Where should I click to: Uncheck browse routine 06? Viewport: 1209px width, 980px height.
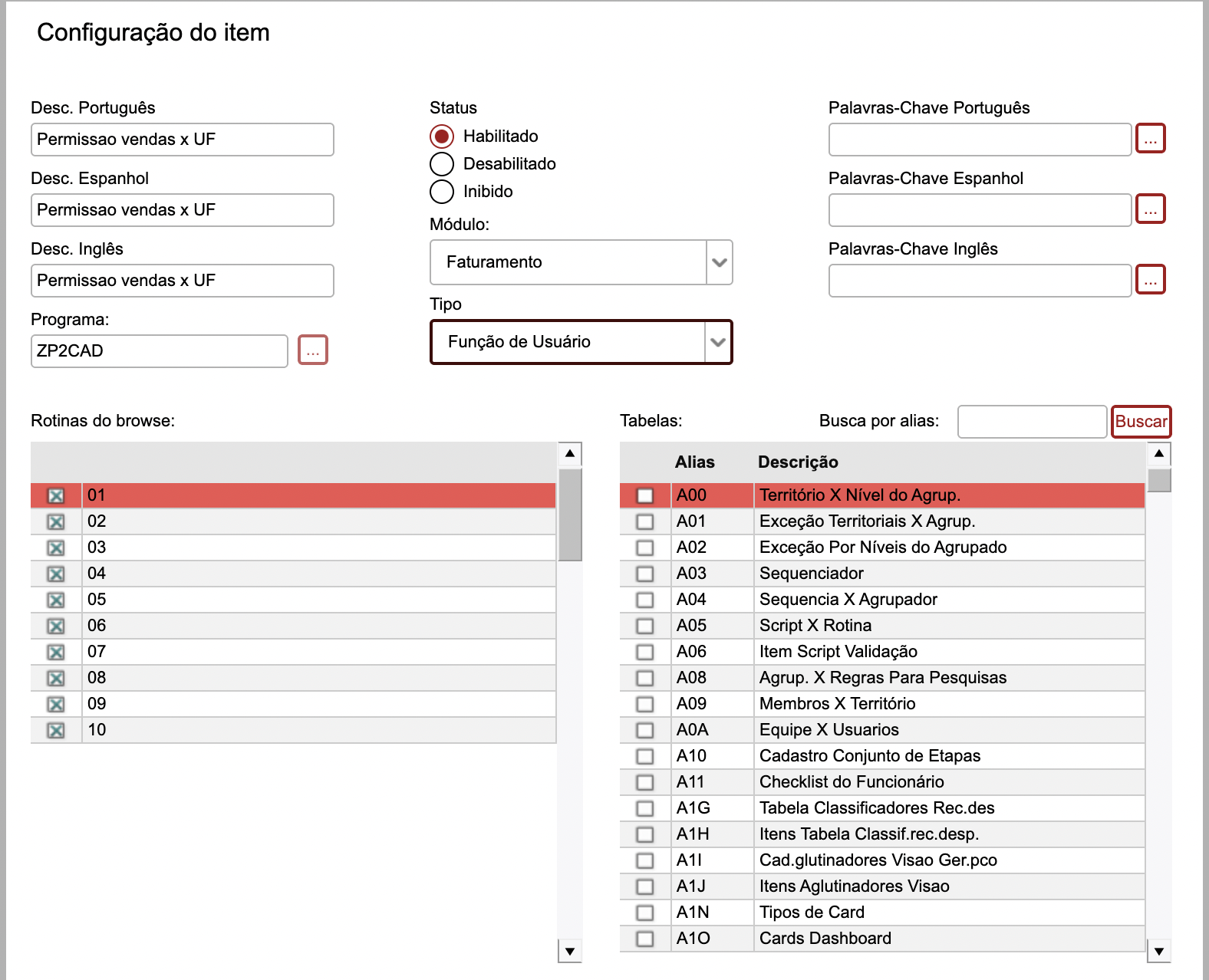coord(56,626)
